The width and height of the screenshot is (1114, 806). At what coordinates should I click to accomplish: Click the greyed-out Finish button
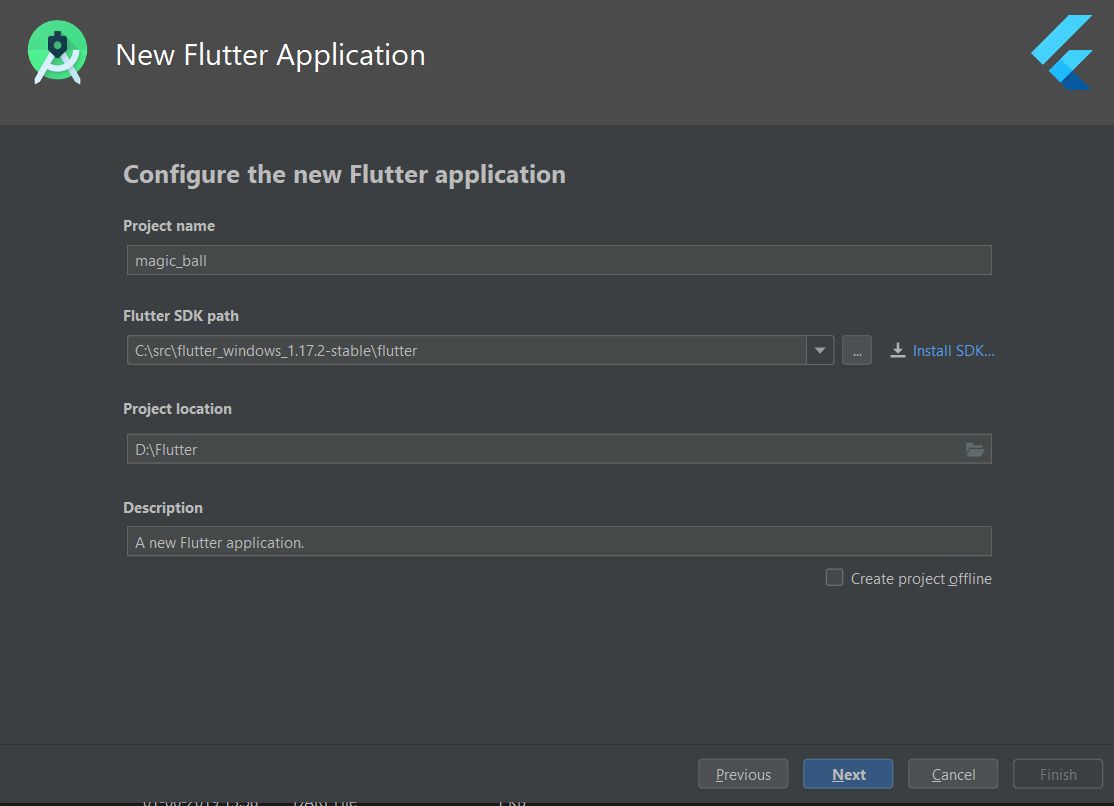[x=1058, y=774]
